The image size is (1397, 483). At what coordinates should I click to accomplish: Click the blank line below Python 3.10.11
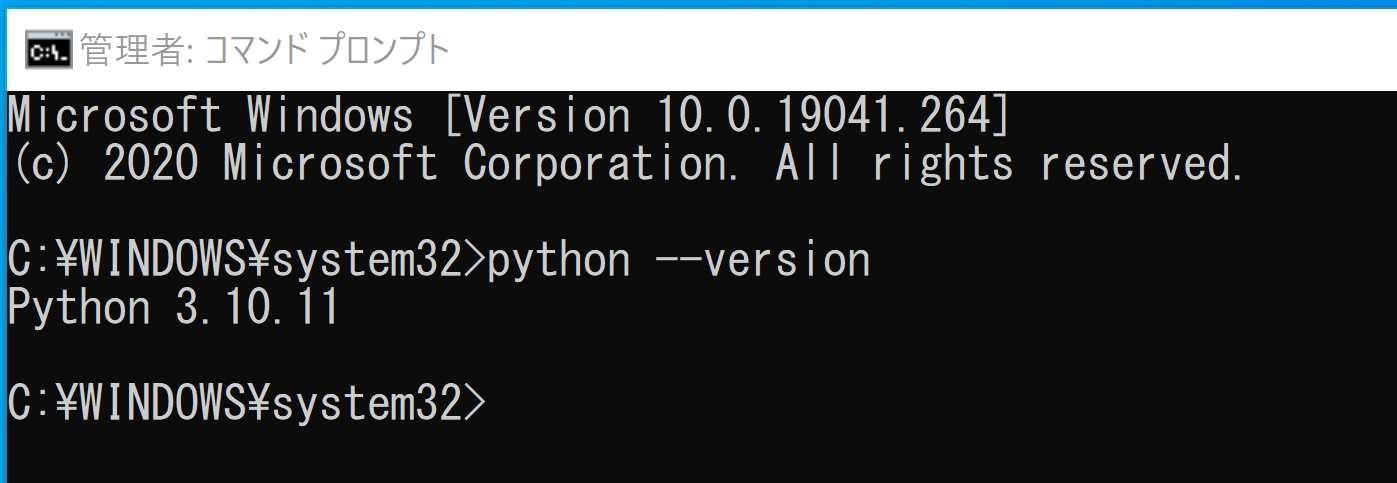[x=698, y=356]
